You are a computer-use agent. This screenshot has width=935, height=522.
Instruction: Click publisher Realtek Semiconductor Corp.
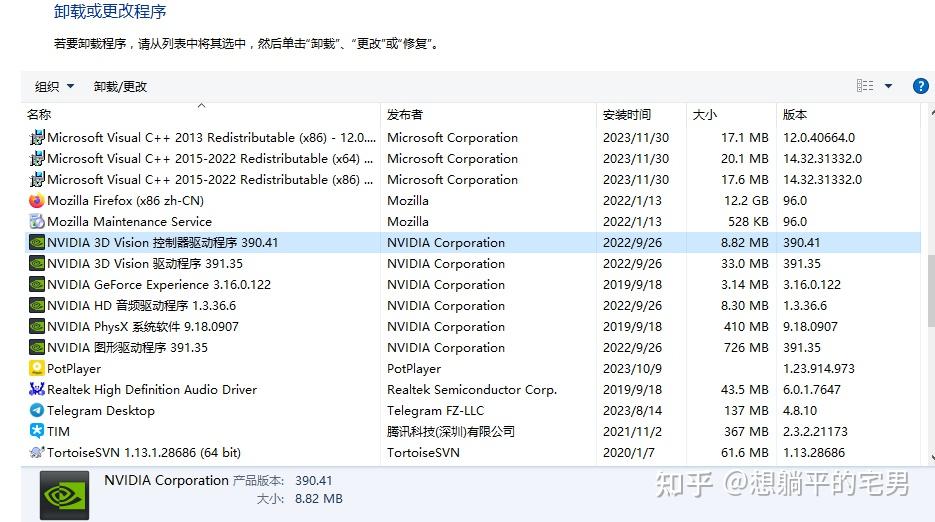pyautogui.click(x=472, y=390)
